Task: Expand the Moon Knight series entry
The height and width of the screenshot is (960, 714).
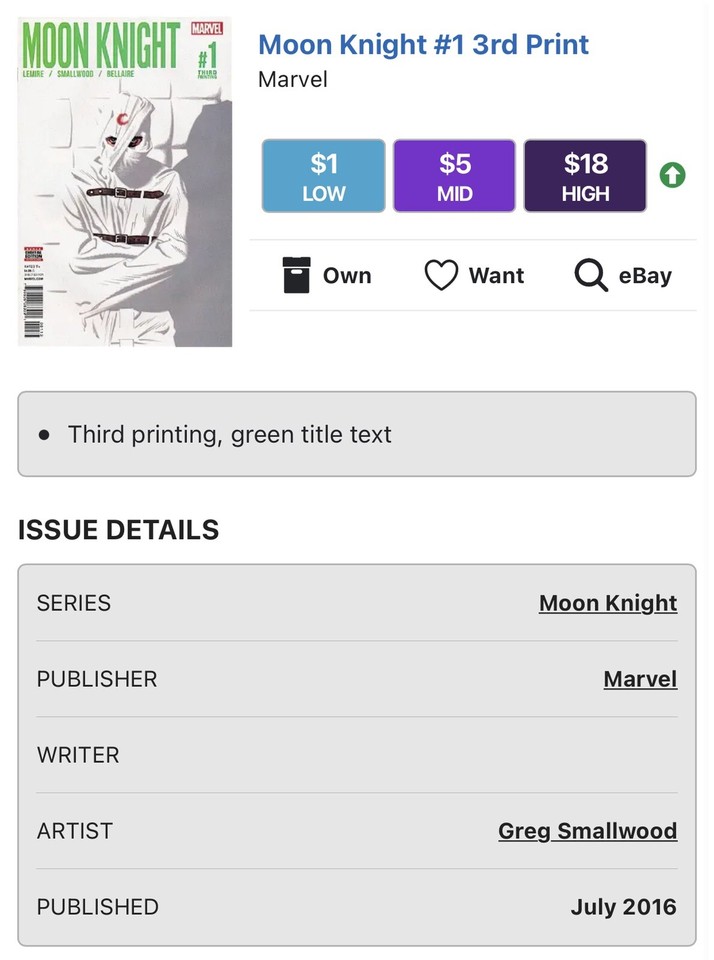Action: pos(607,603)
